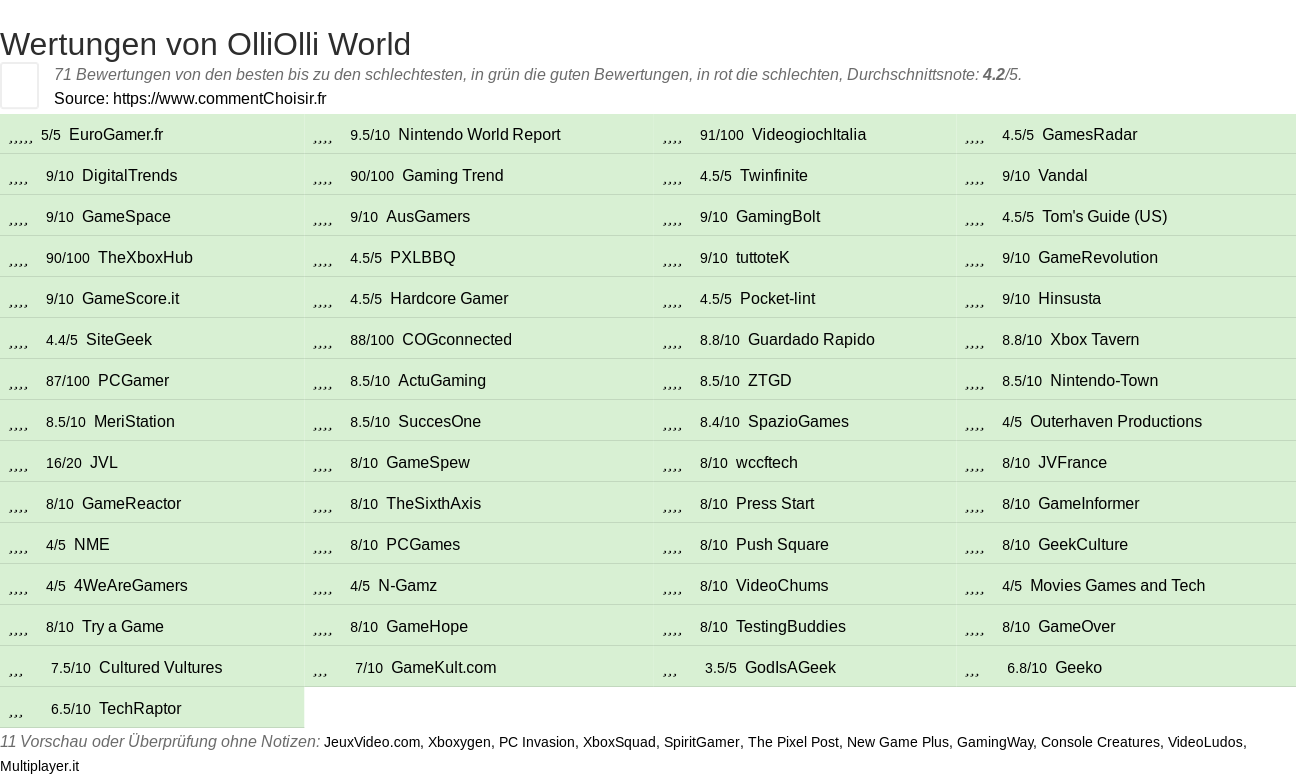Click the PCGamer review
Viewport: 1296px width, 777px height.
(x=133, y=381)
